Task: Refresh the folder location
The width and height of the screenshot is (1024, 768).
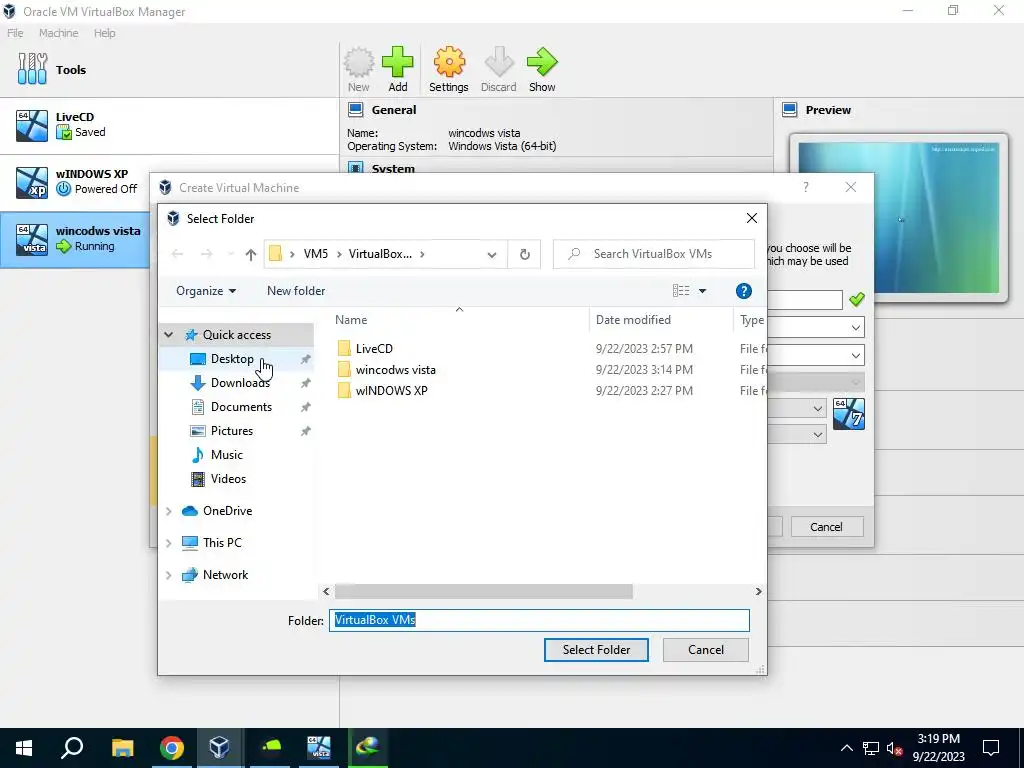Action: [524, 254]
